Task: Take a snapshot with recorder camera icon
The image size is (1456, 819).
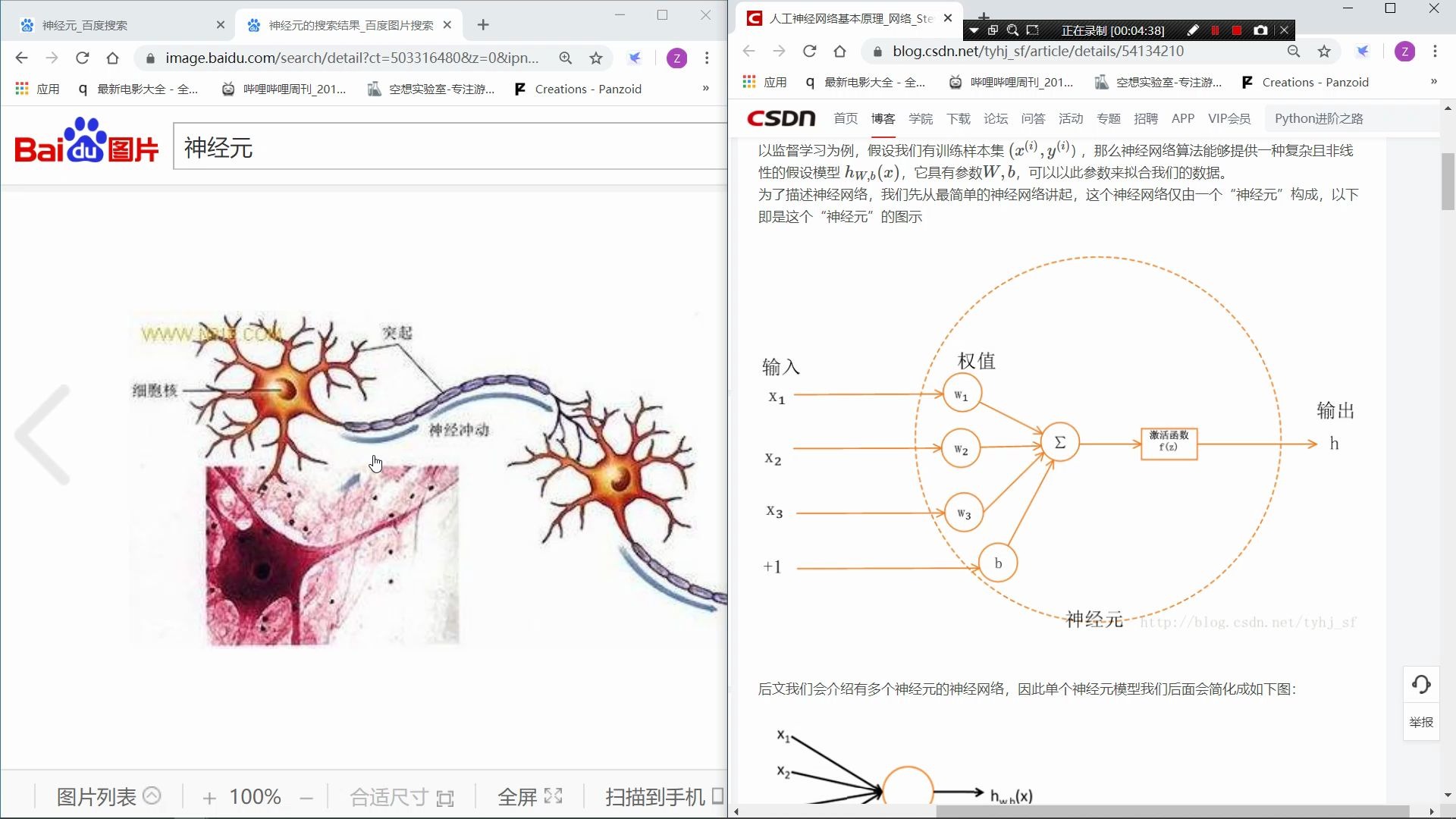Action: tap(1260, 30)
